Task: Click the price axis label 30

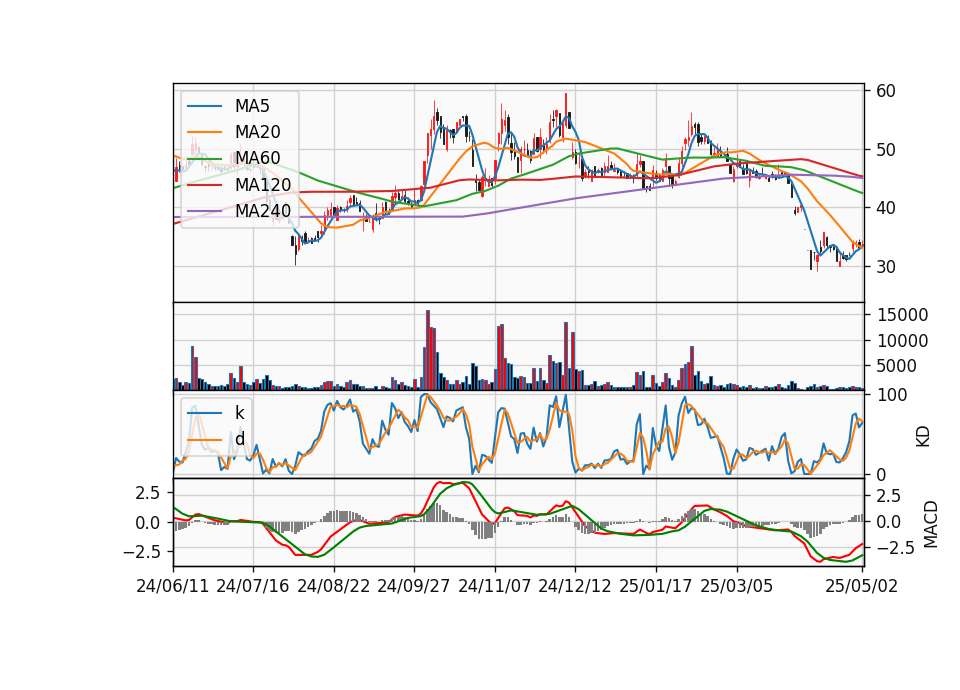Action: click(886, 267)
